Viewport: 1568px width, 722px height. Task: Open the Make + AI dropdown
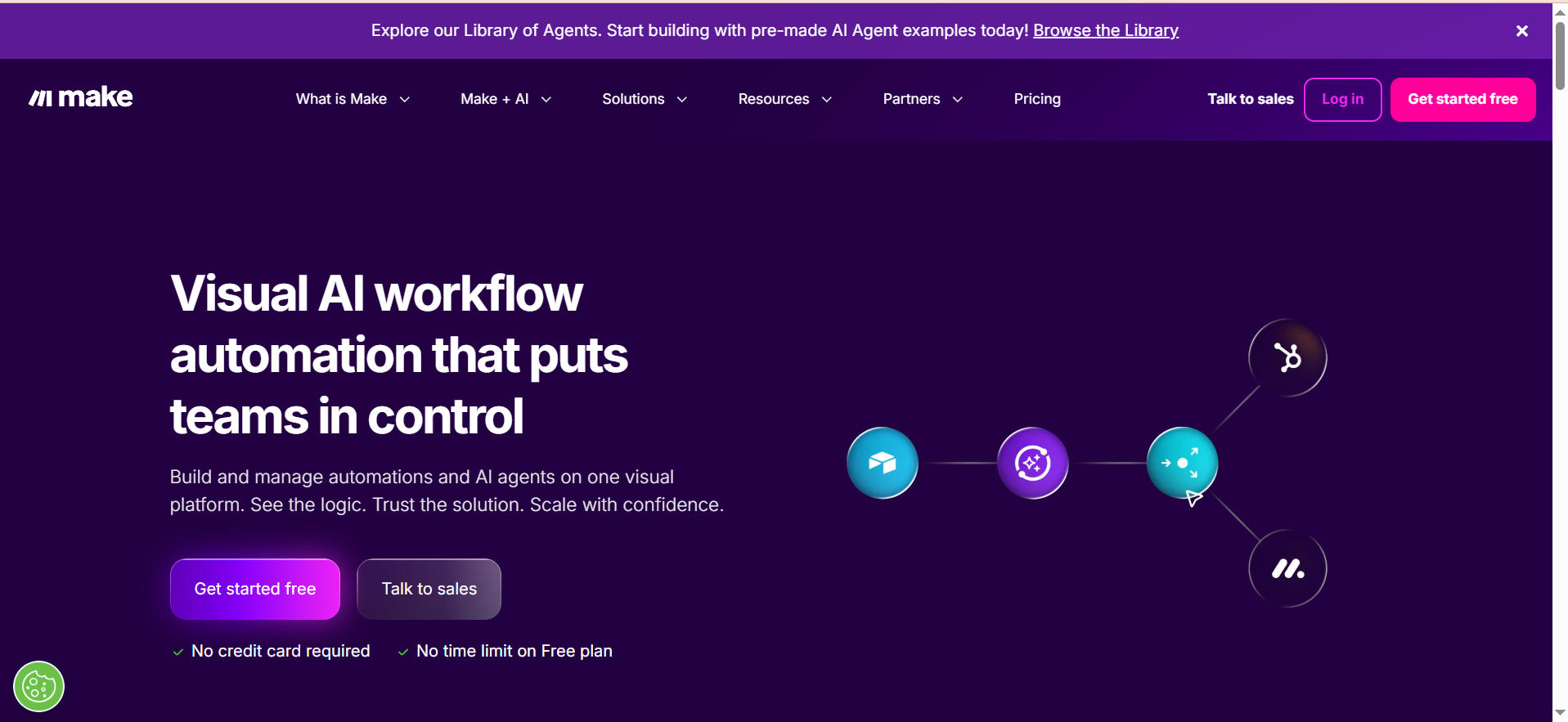505,99
